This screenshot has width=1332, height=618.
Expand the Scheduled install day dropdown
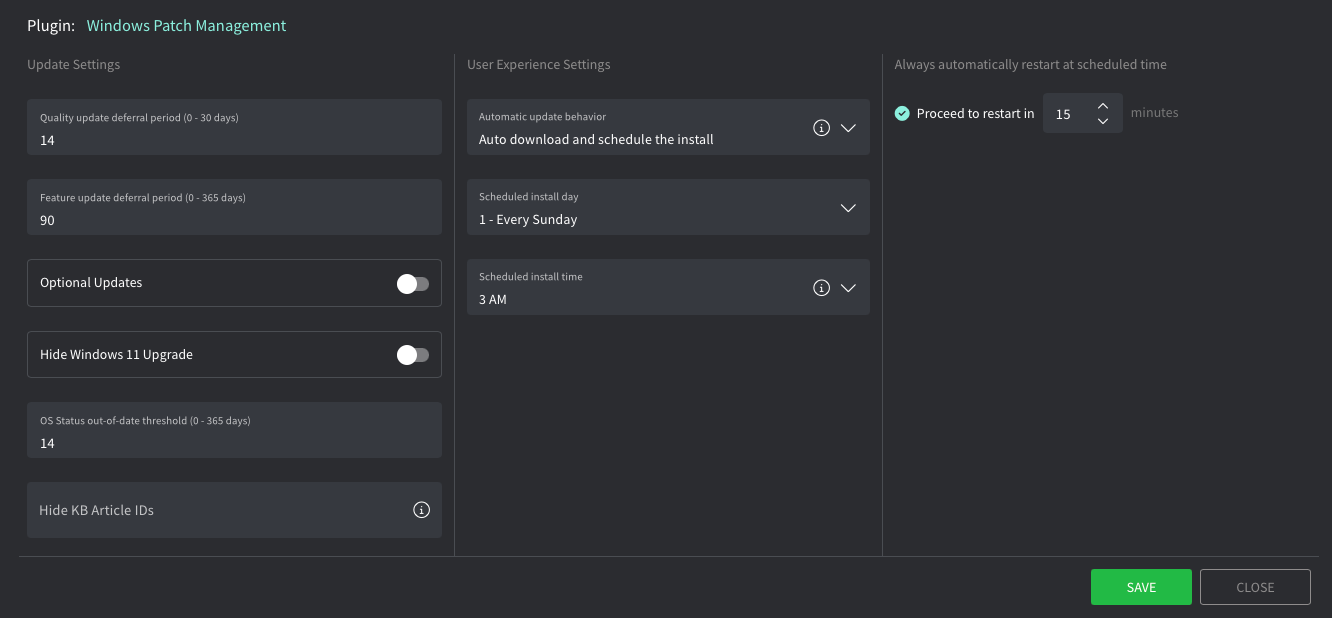848,208
